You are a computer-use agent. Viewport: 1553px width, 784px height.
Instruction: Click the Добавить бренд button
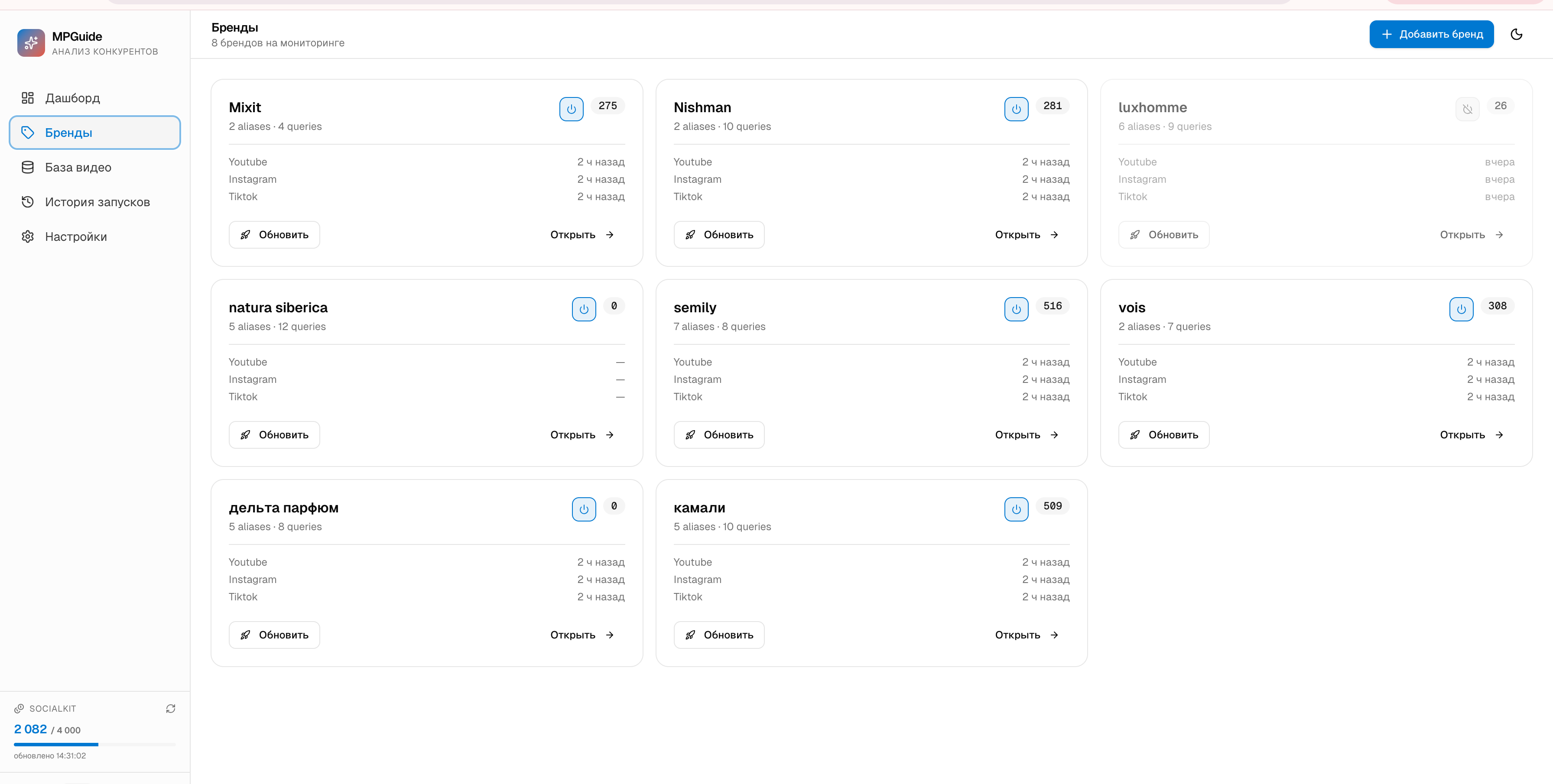point(1431,34)
